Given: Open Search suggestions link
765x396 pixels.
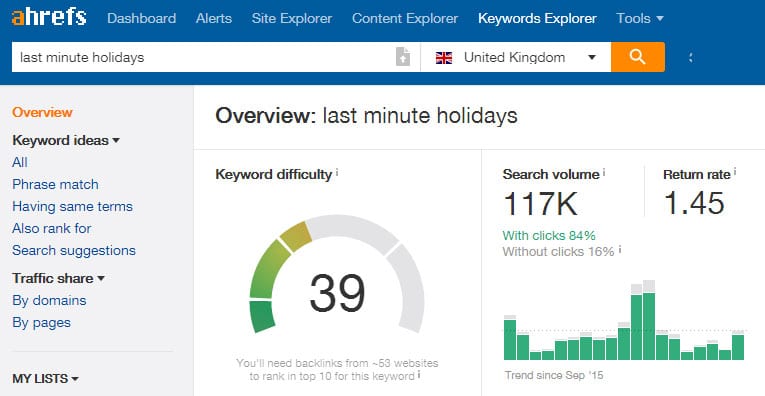Looking at the screenshot, I should pos(74,250).
